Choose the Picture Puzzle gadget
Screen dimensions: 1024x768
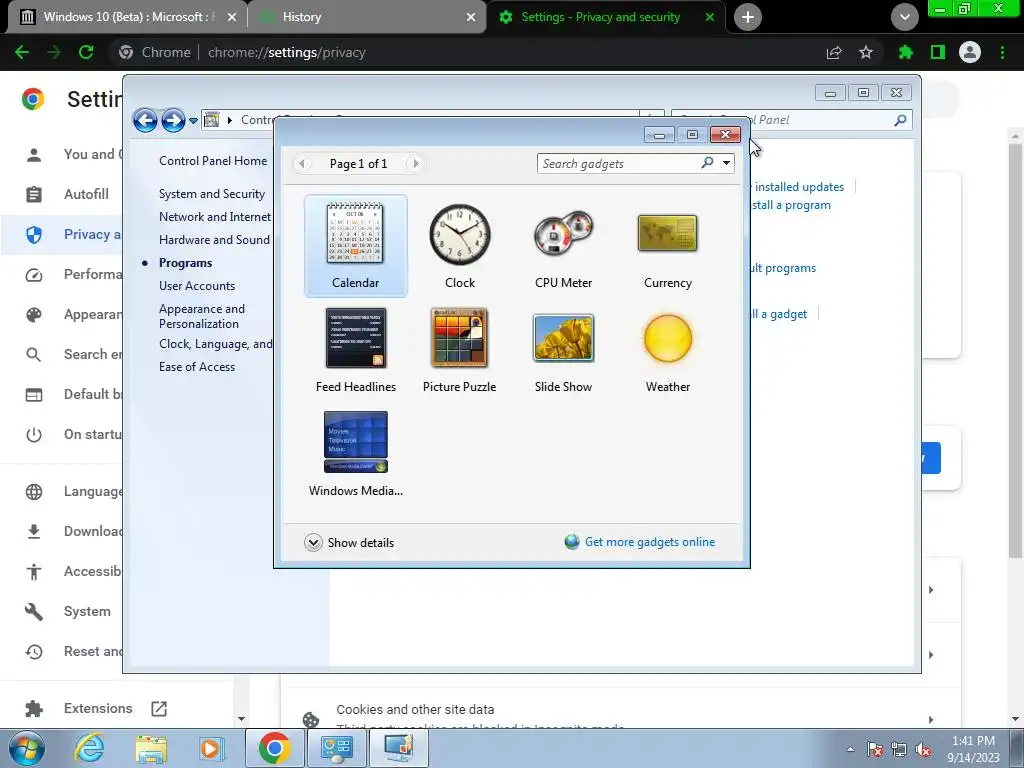[460, 349]
